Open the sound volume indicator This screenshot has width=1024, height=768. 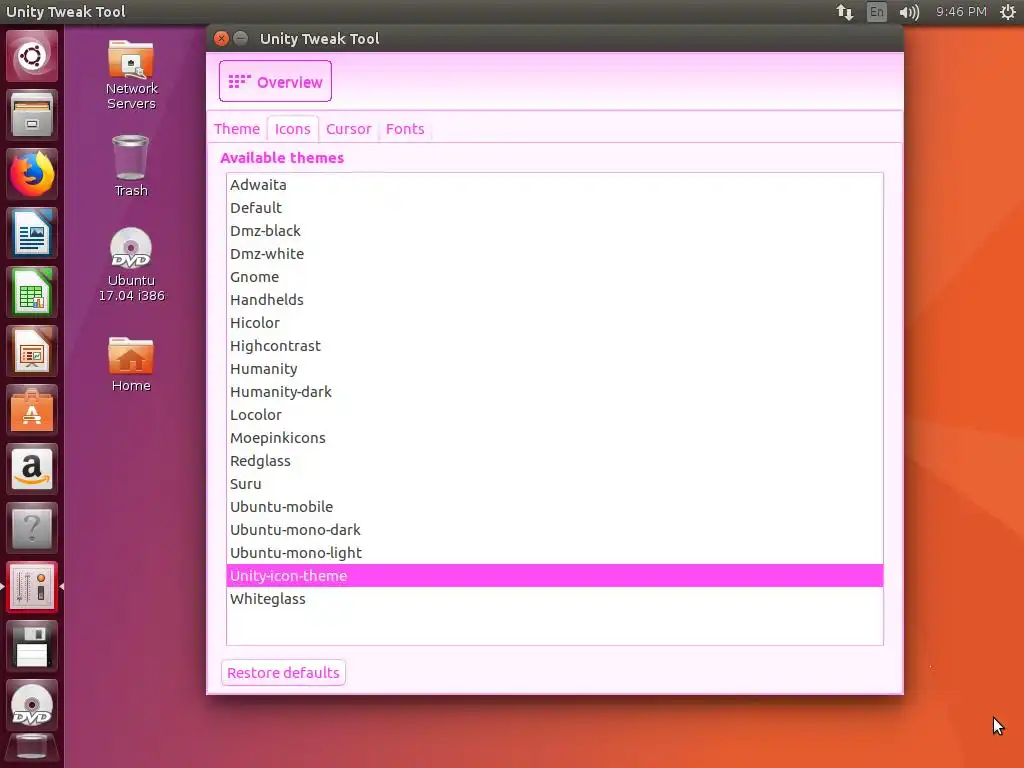click(x=909, y=12)
